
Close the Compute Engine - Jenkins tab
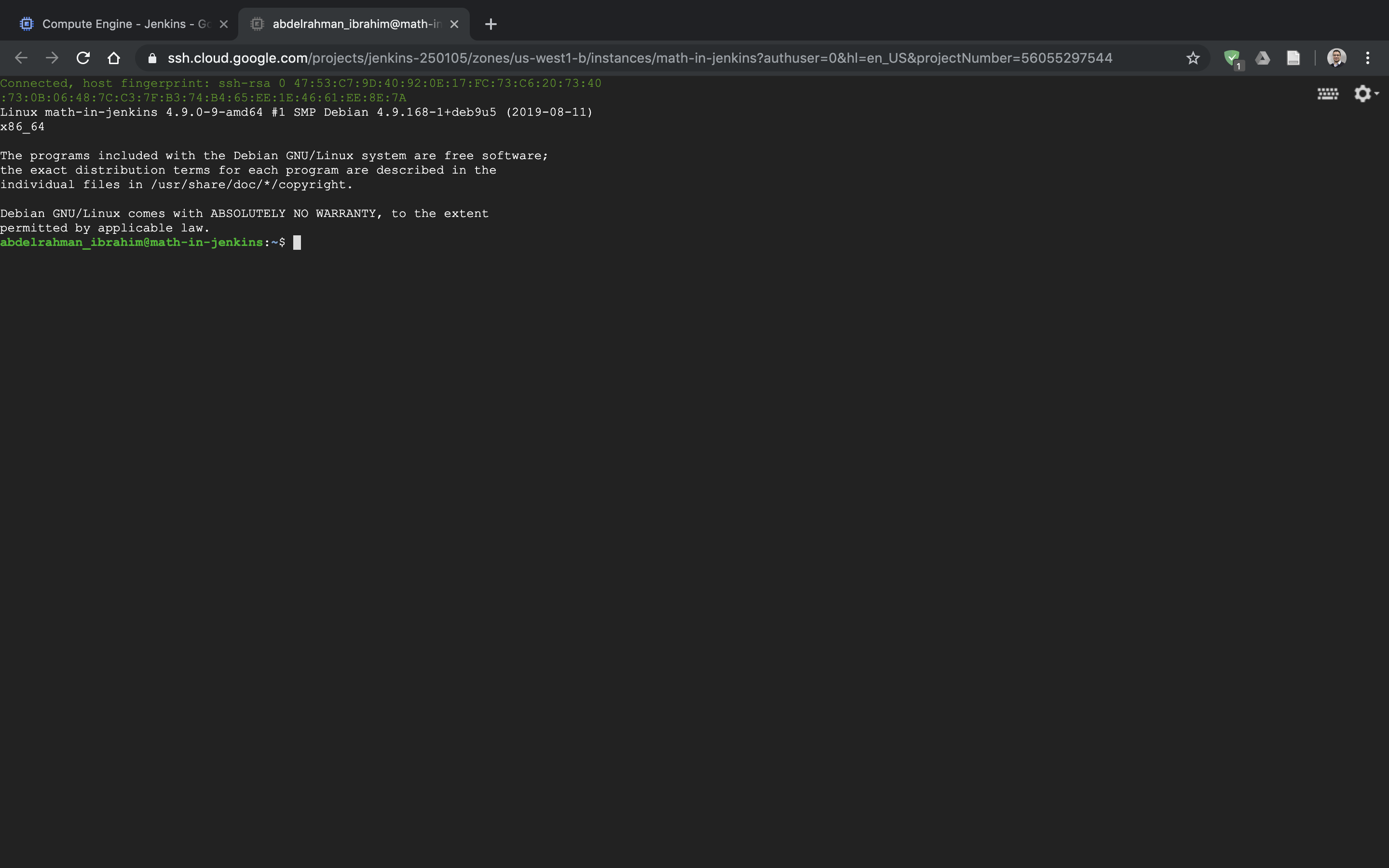click(224, 24)
